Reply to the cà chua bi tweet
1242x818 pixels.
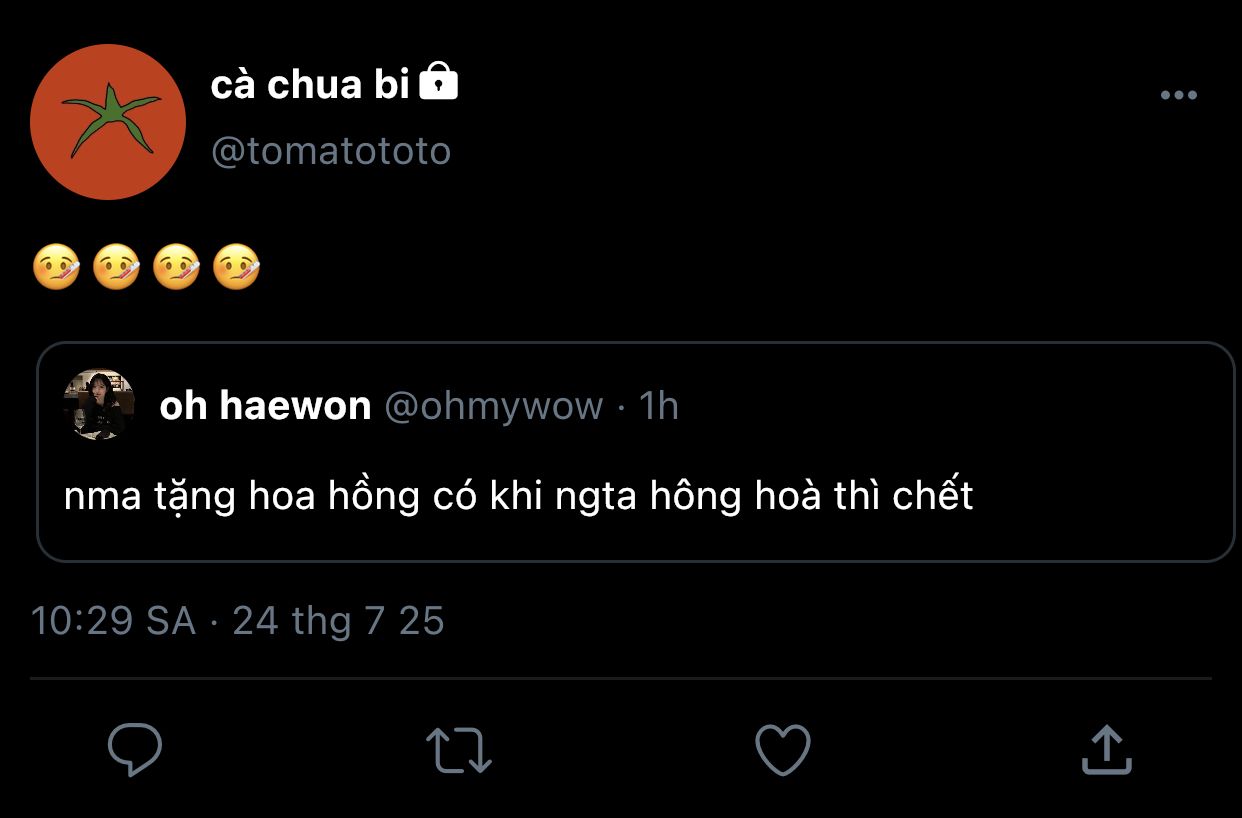click(134, 749)
